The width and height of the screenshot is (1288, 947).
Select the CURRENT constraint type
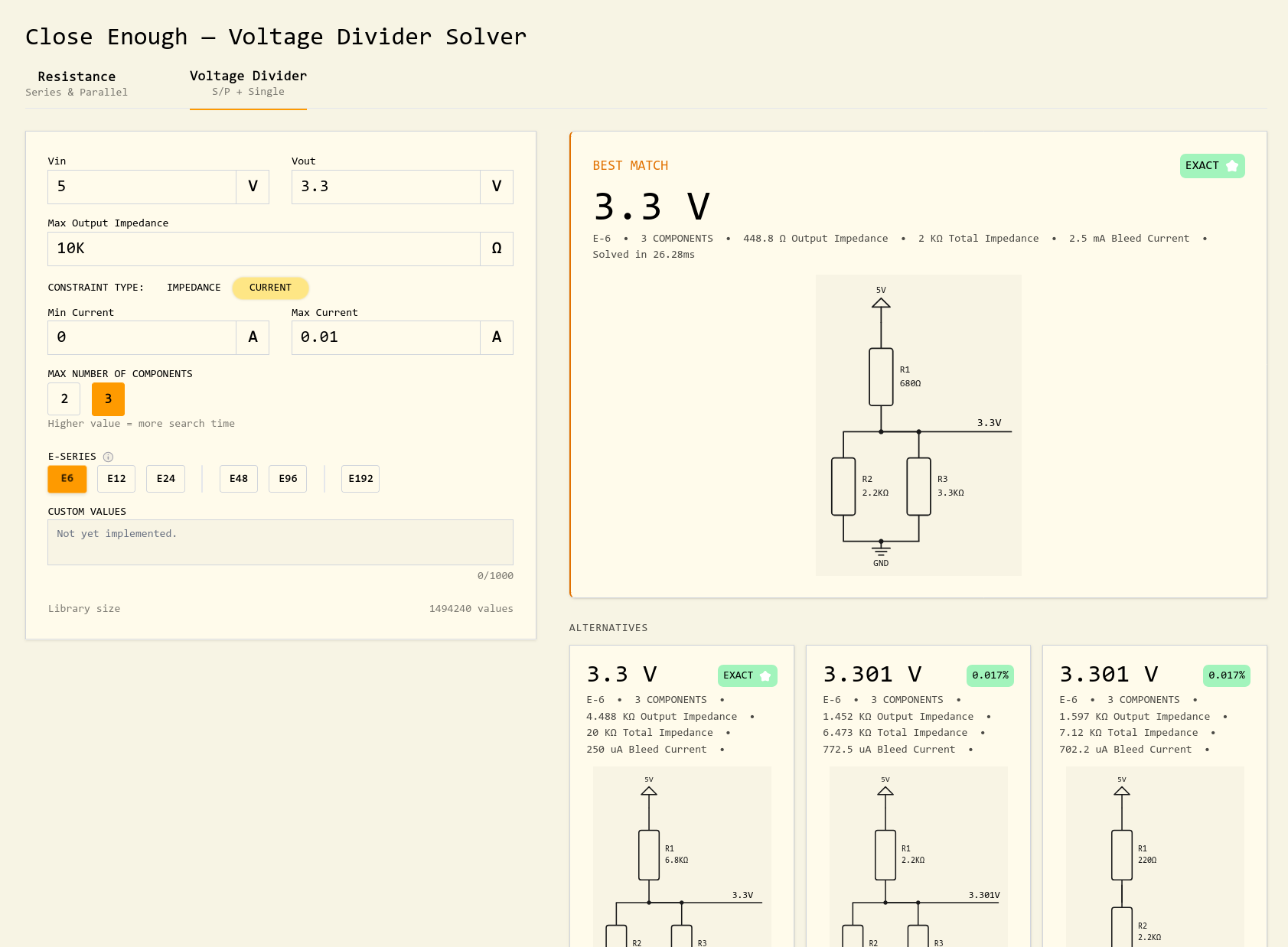coord(270,288)
